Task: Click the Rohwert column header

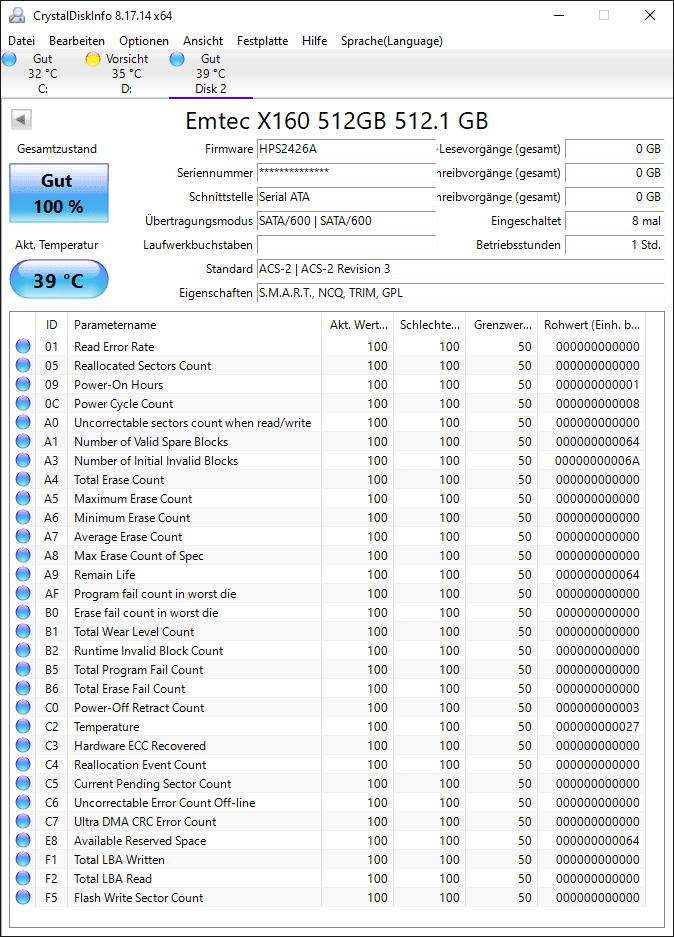Action: pyautogui.click(x=592, y=324)
